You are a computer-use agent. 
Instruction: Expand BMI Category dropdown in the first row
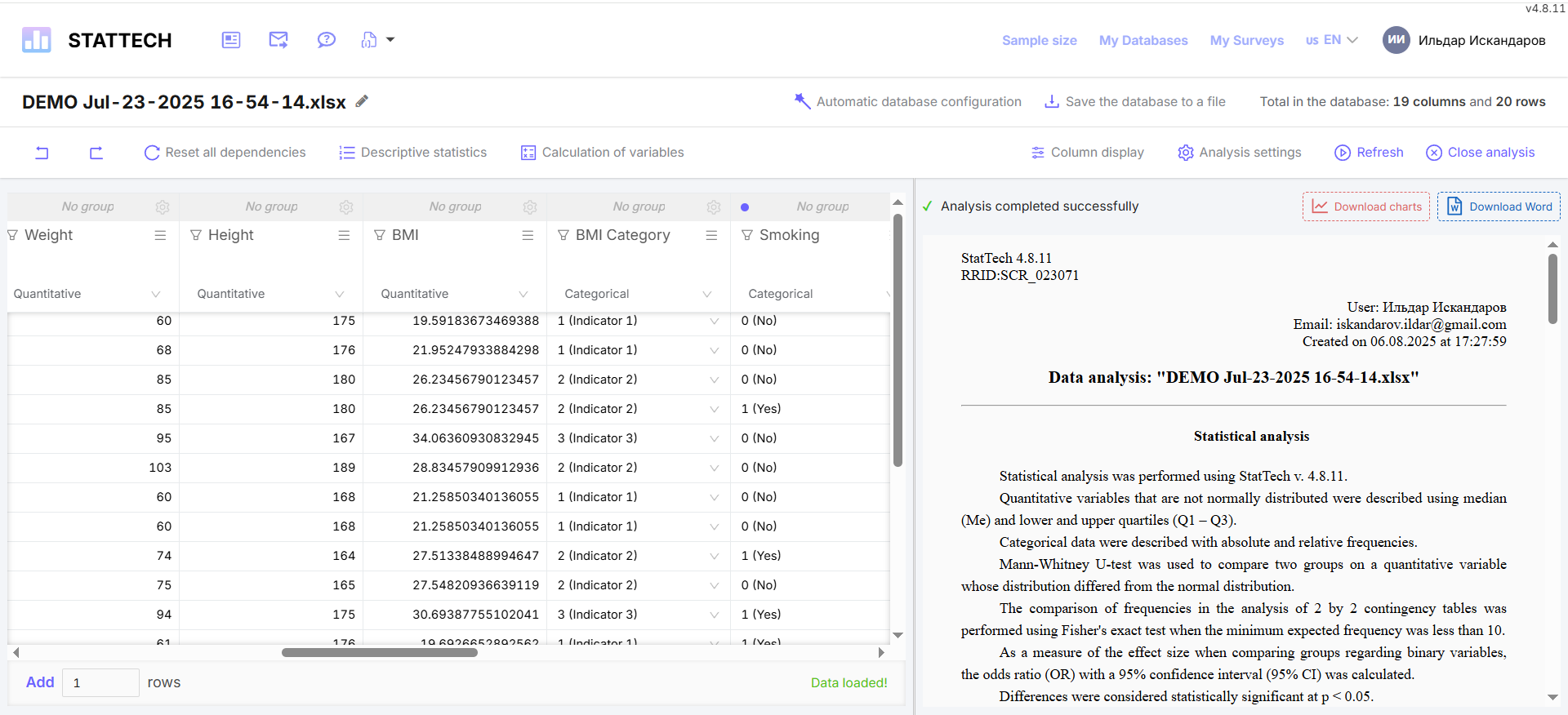[714, 321]
